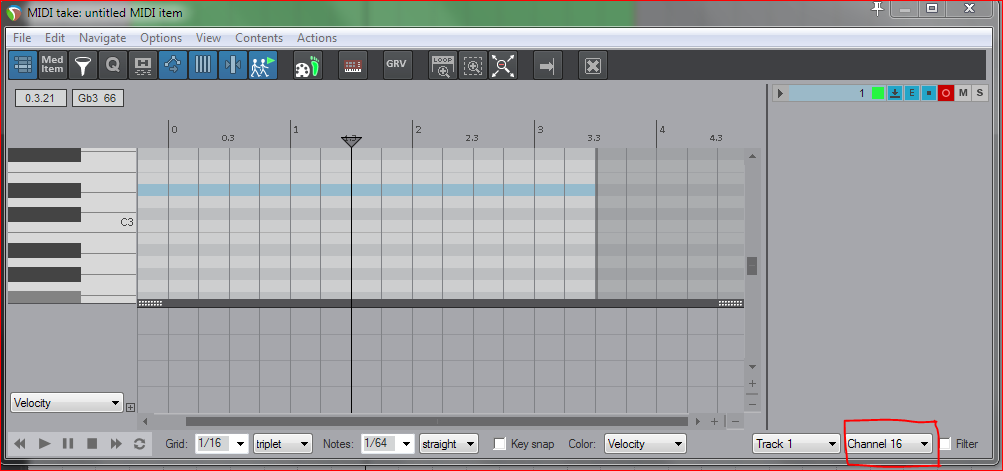Image resolution: width=1003 pixels, height=471 pixels.
Task: Stop playback with the stop button
Action: [92, 443]
